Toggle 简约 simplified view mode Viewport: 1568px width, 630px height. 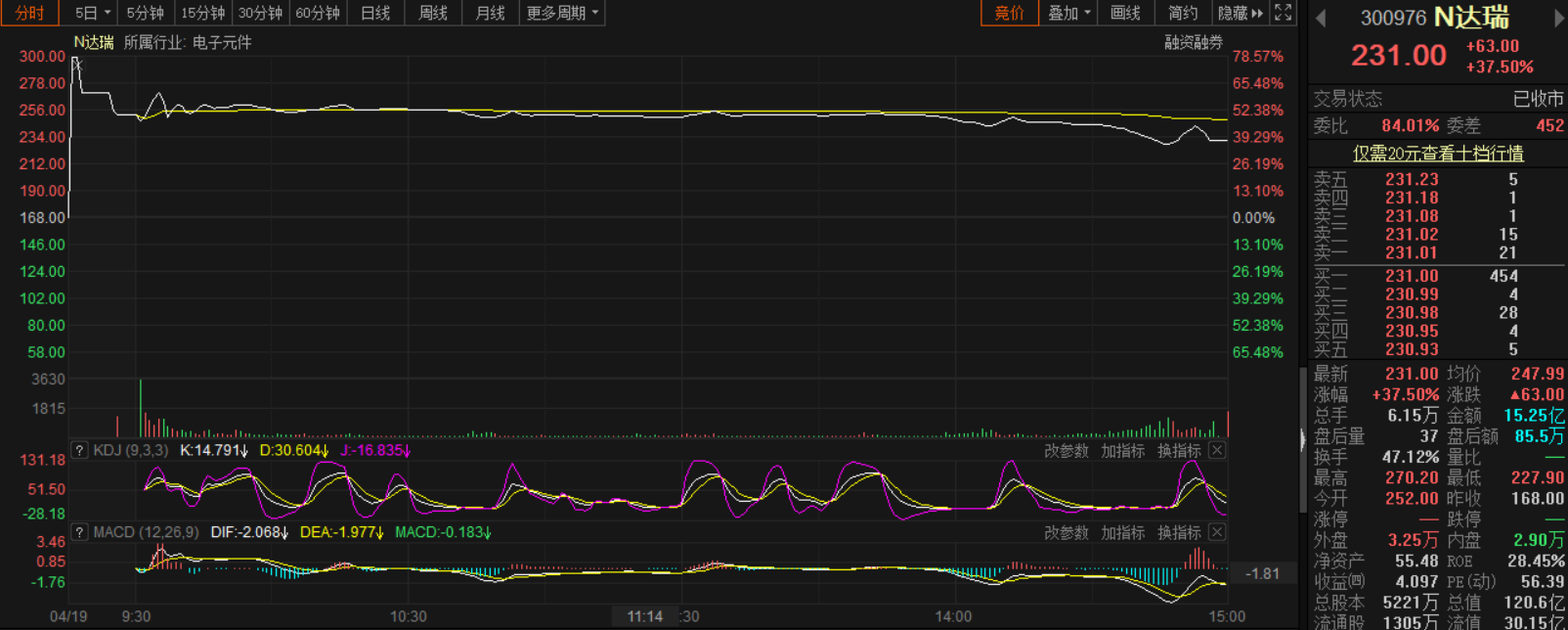[1182, 13]
